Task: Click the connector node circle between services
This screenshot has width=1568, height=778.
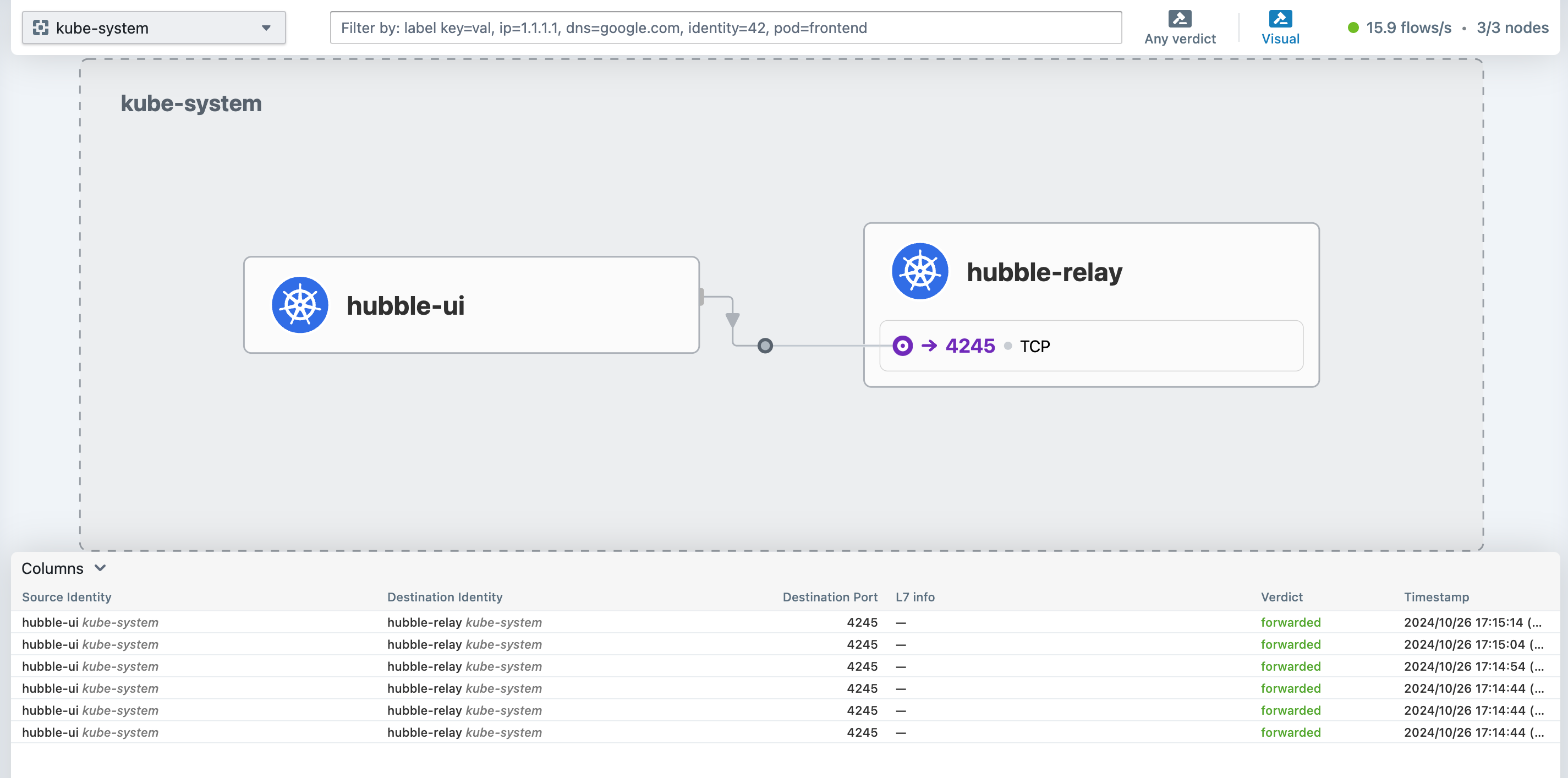Action: click(x=765, y=346)
